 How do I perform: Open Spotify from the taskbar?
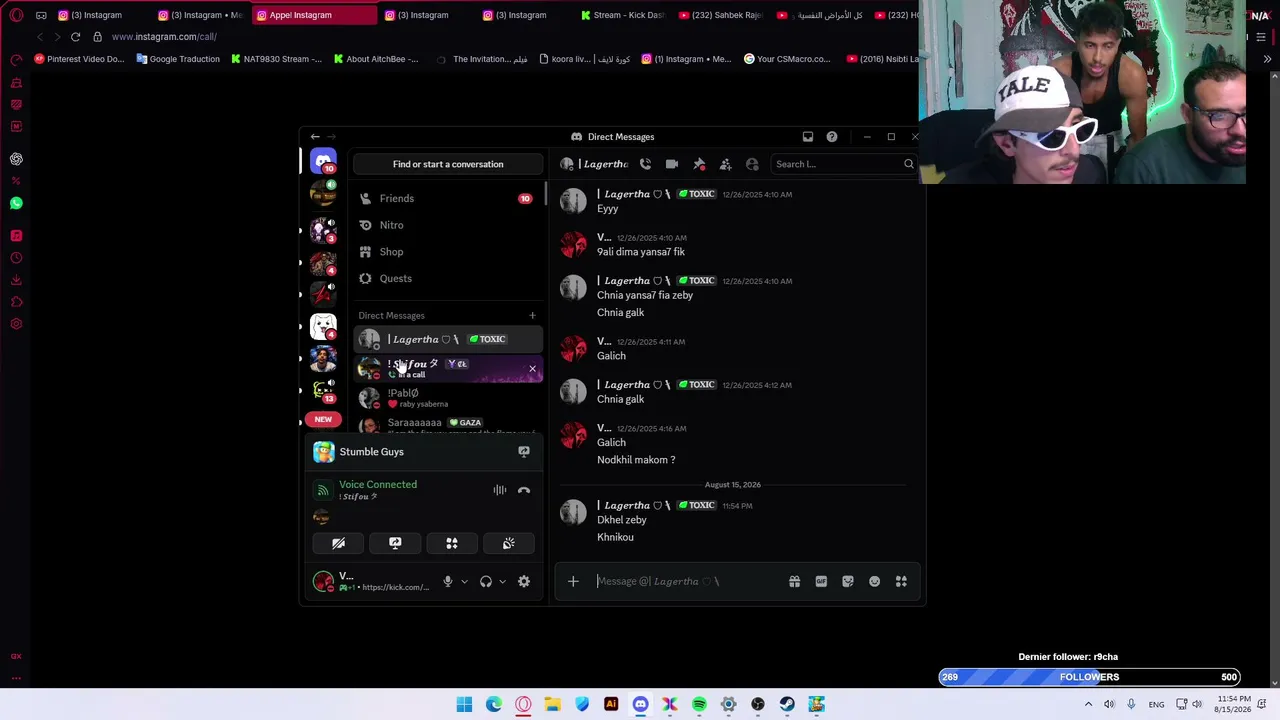(699, 704)
